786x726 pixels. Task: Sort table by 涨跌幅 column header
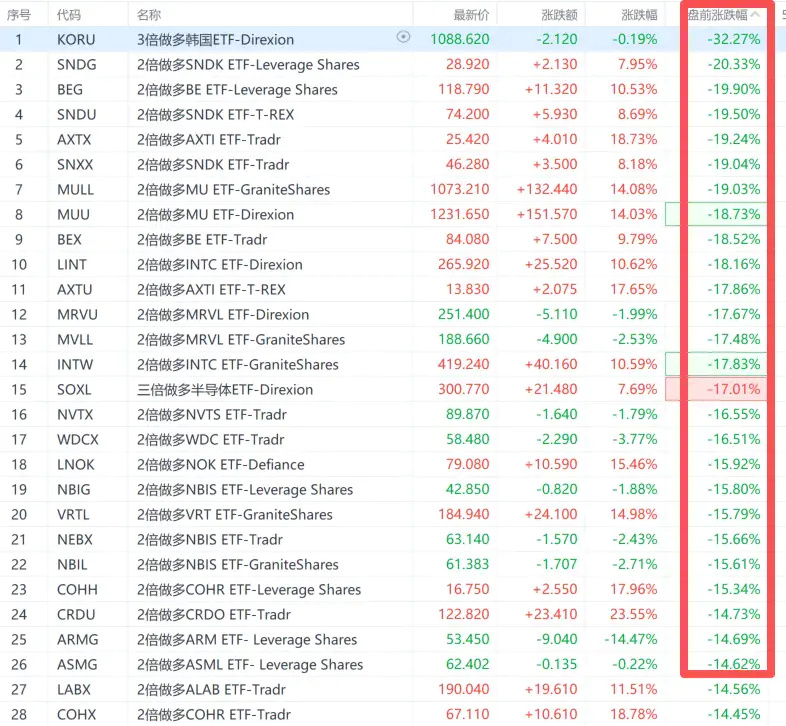[639, 15]
